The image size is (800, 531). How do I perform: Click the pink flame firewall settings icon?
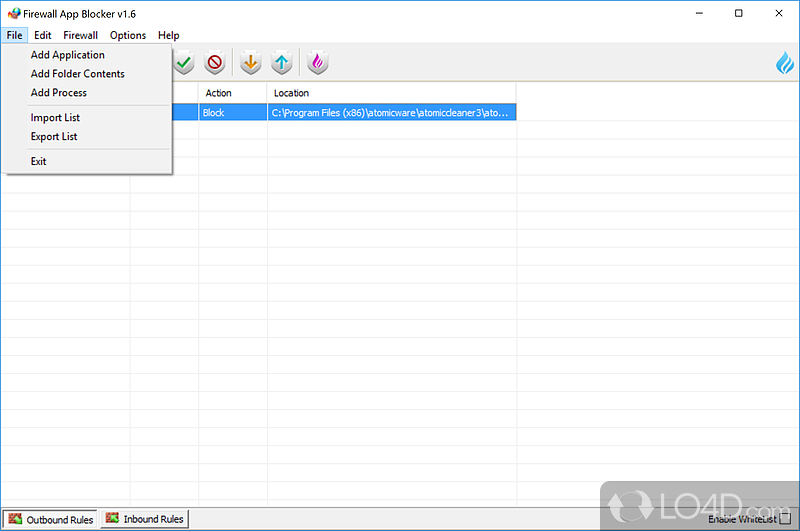point(317,64)
